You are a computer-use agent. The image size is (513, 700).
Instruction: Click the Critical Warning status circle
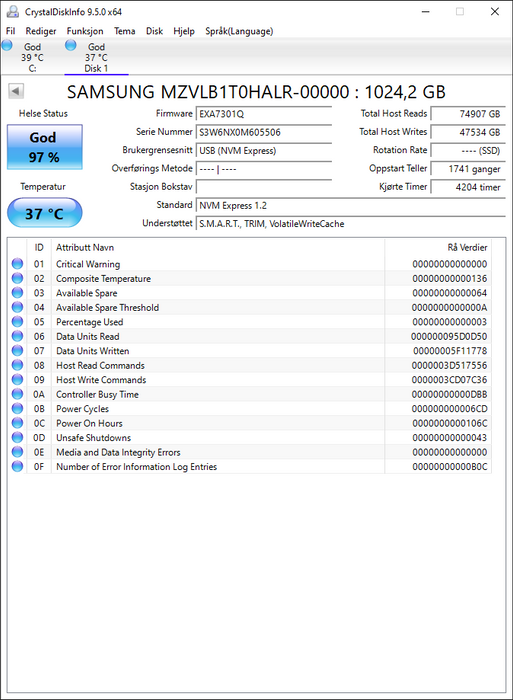[x=17, y=264]
